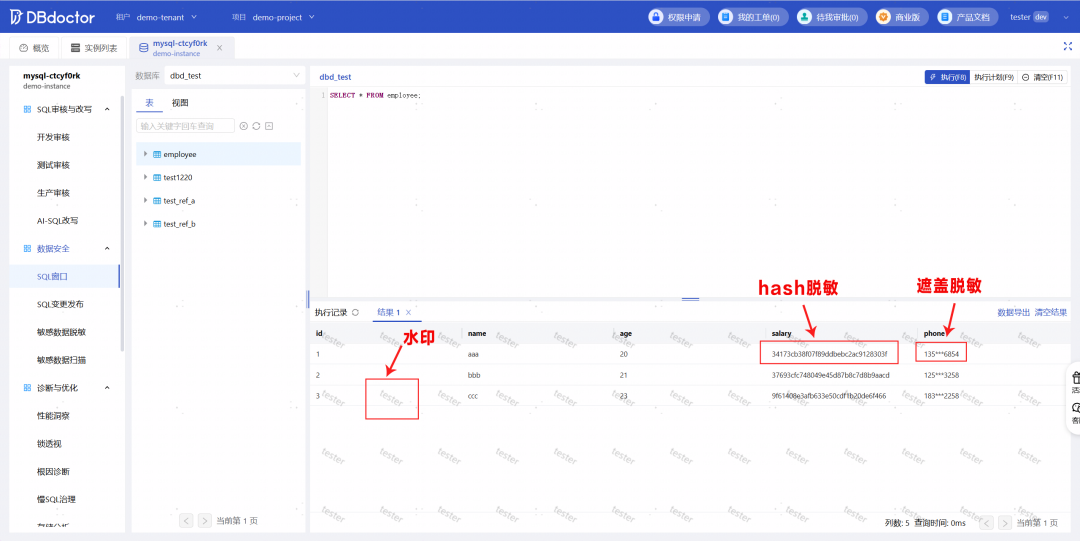This screenshot has width=1080, height=541.
Task: Click the 数据安全 grid icon
Action: tap(27, 248)
